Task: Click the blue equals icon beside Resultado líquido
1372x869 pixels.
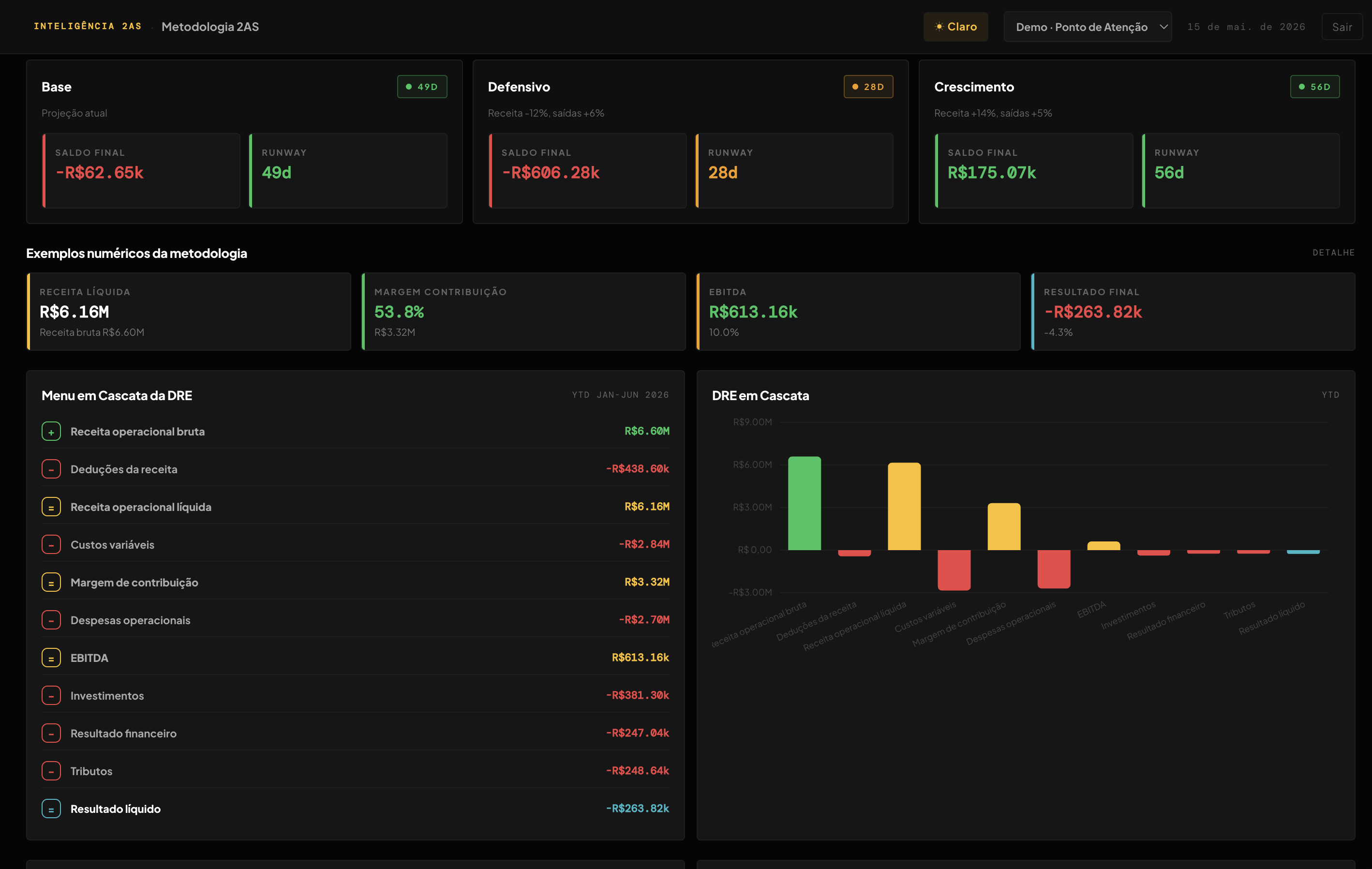Action: click(51, 809)
